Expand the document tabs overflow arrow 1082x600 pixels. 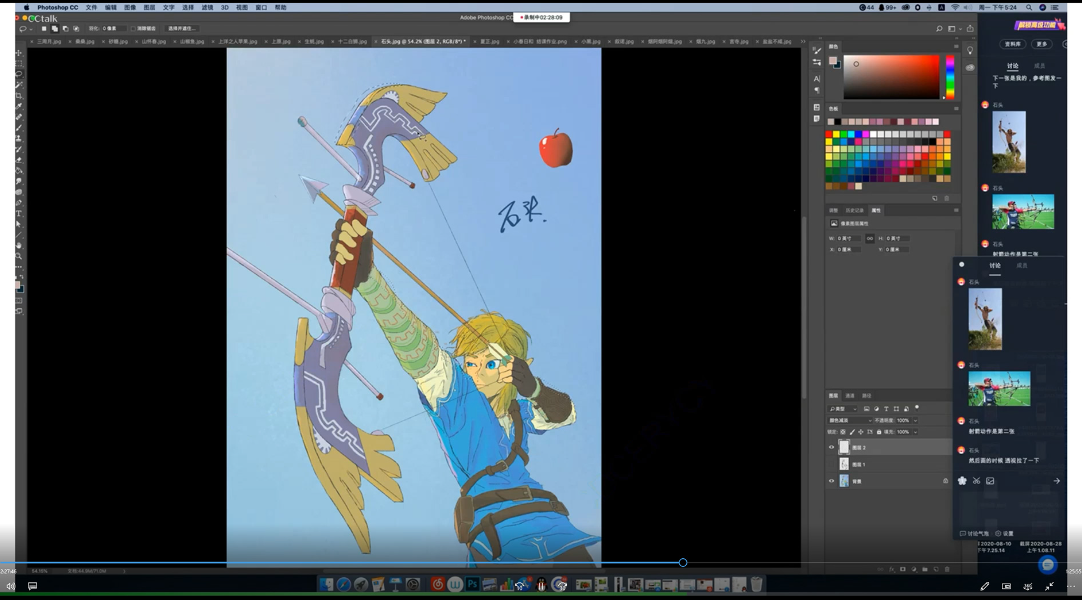coord(803,41)
